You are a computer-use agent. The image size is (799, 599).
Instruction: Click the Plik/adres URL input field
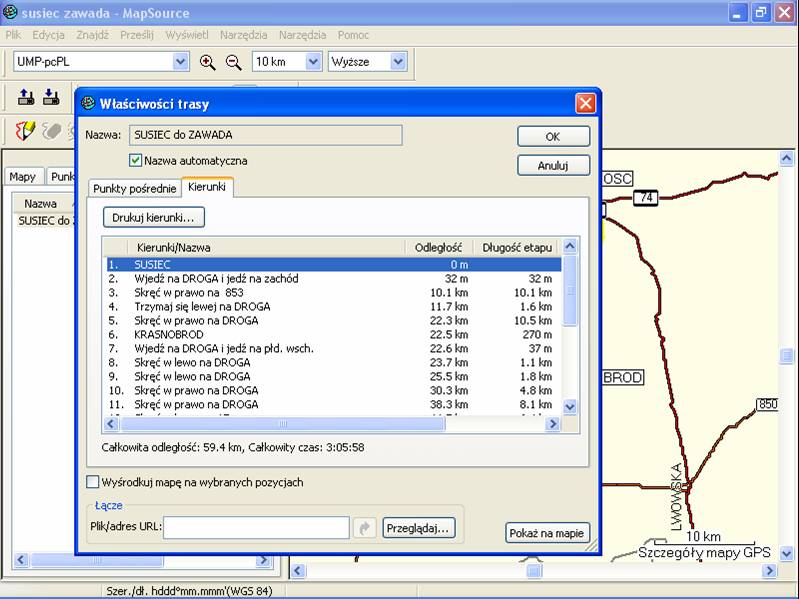(x=256, y=528)
